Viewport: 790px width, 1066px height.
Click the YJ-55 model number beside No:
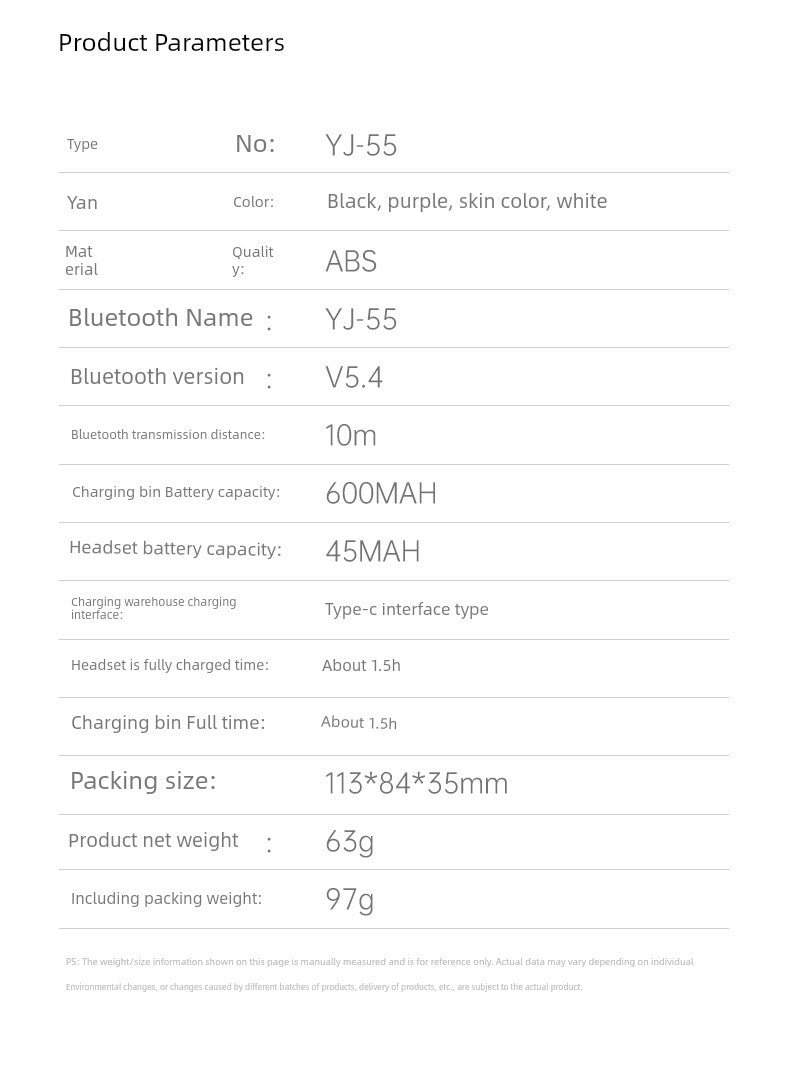tap(361, 146)
